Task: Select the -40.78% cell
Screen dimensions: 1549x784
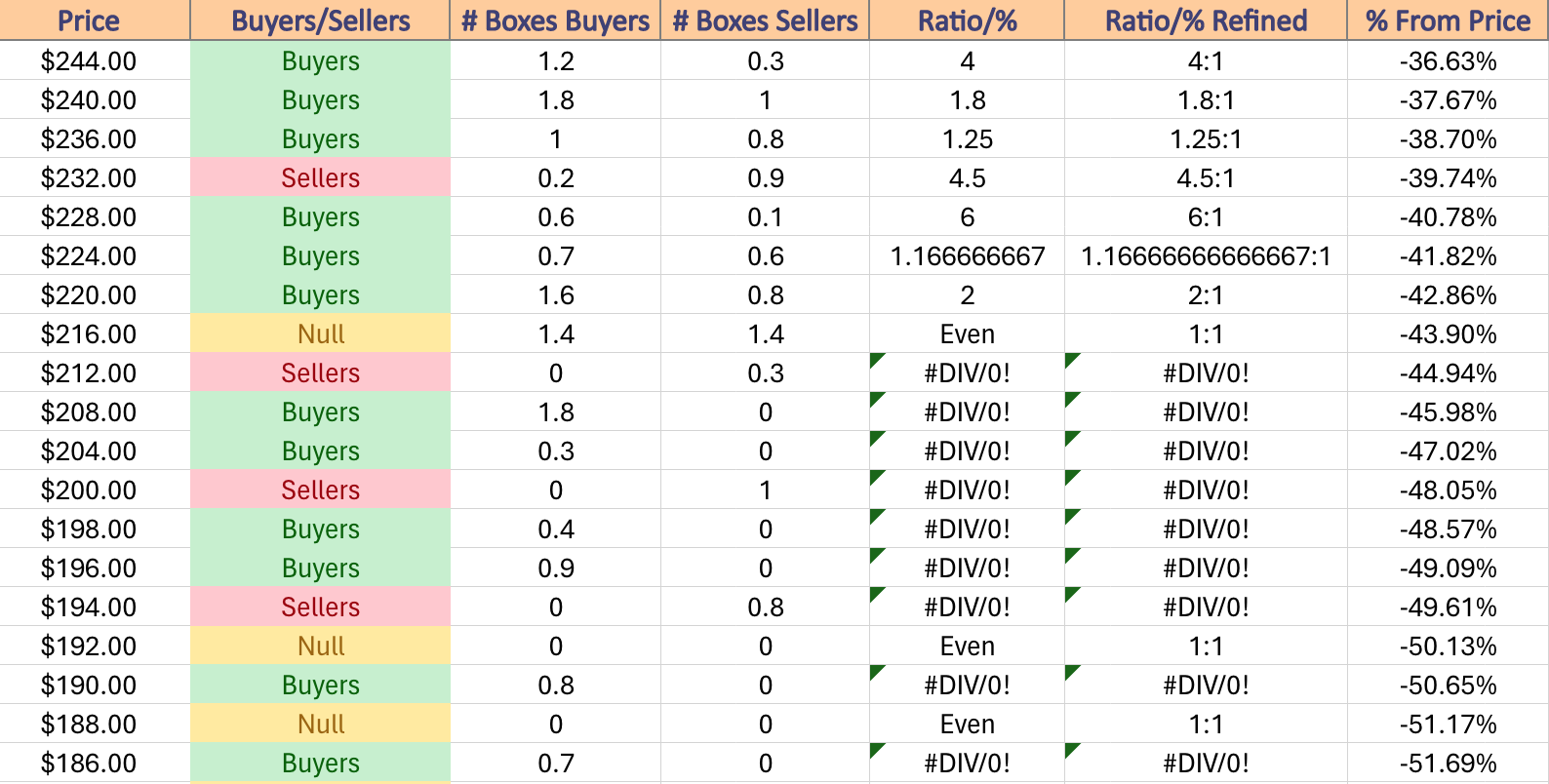Action: (x=1449, y=216)
